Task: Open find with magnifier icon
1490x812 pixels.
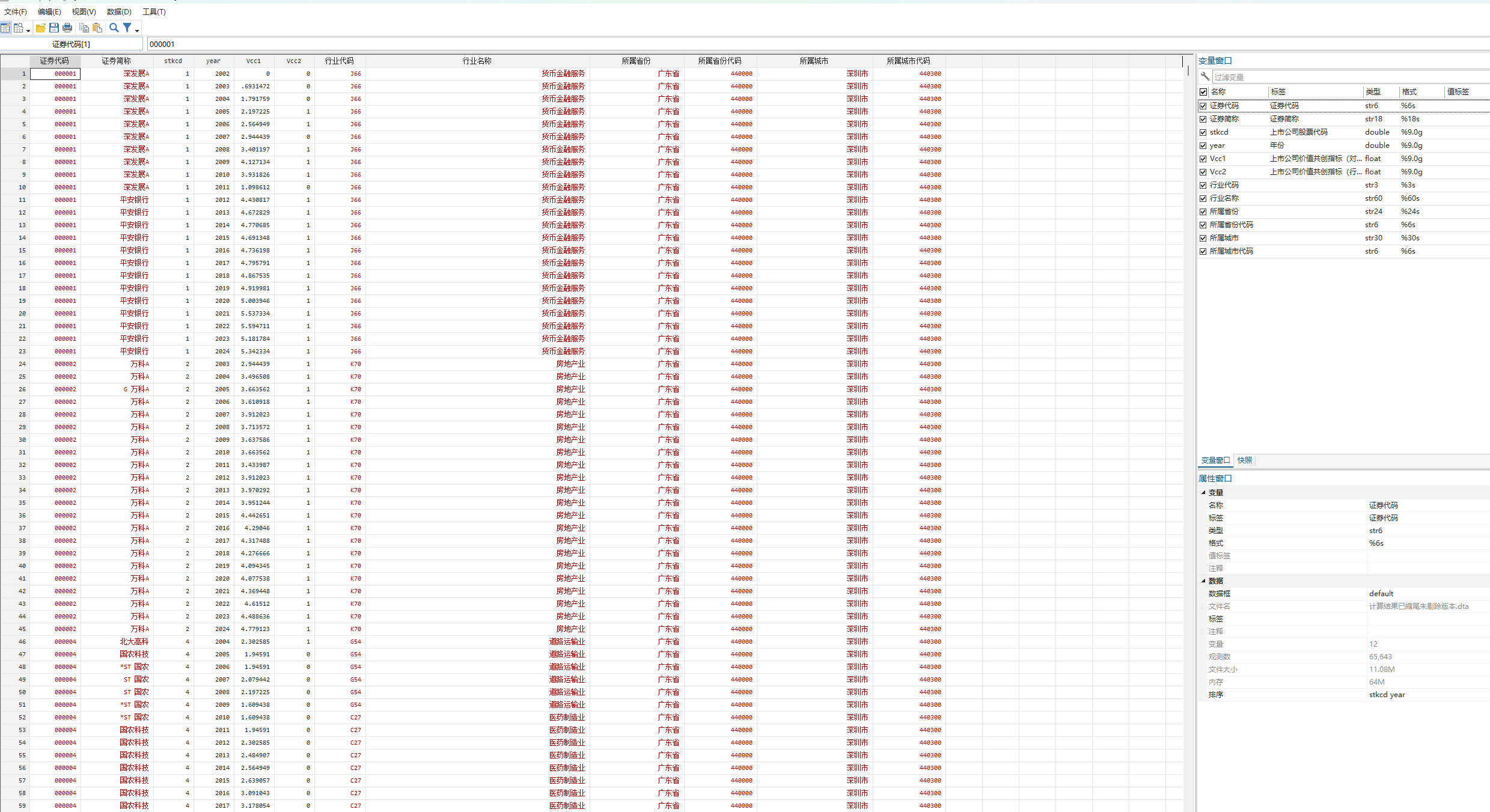Action: pos(114,28)
